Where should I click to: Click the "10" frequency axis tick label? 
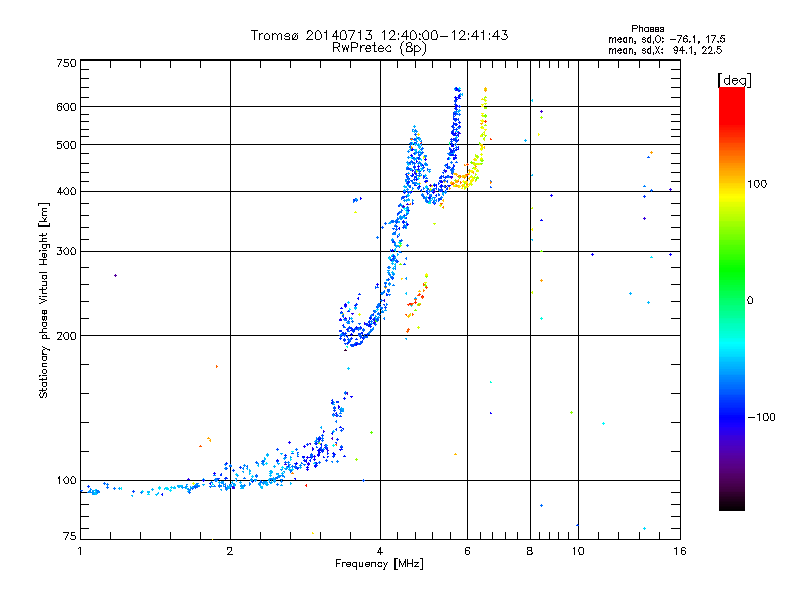click(x=578, y=551)
